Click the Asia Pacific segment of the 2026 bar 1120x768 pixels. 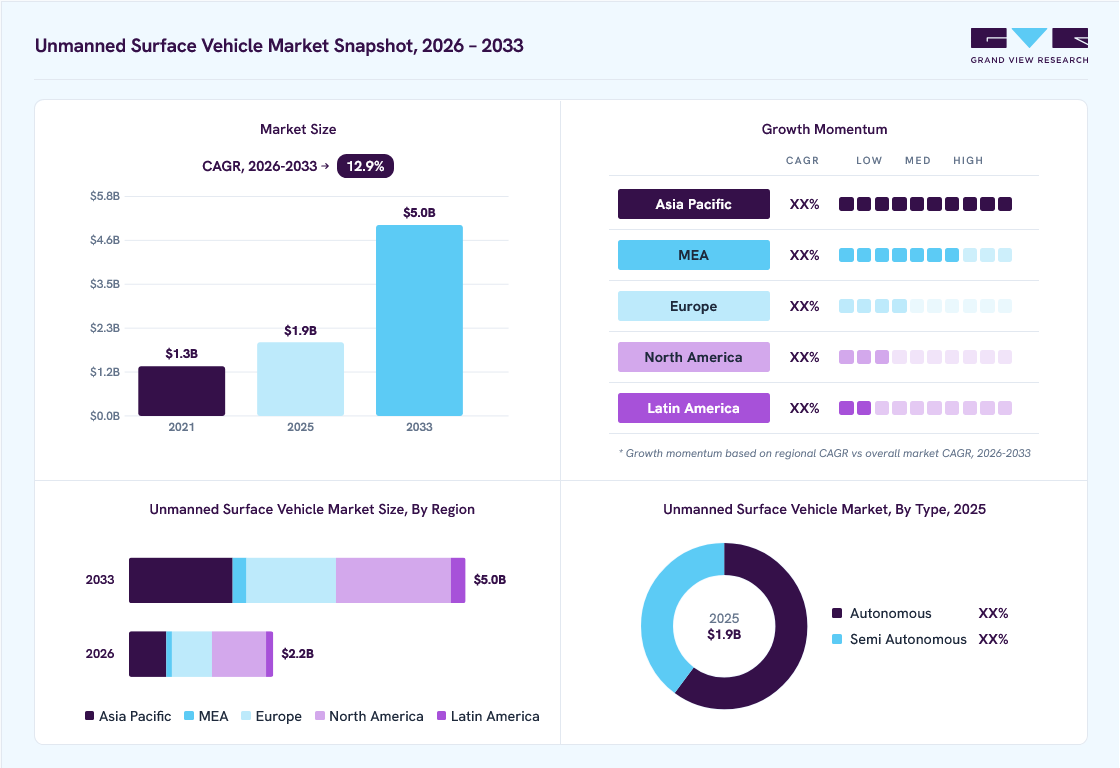(x=148, y=654)
